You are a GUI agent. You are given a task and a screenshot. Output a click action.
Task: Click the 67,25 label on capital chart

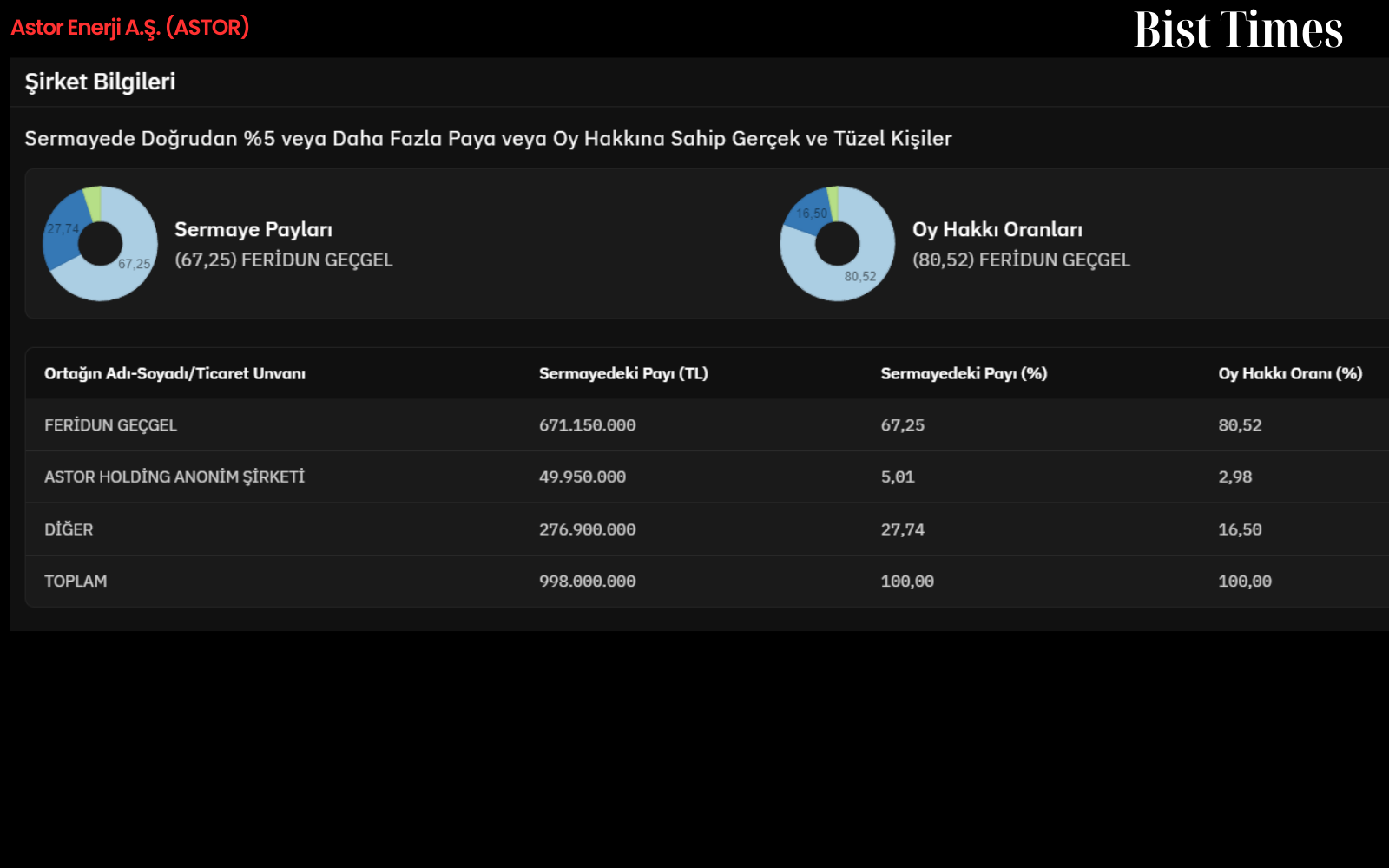(x=135, y=264)
